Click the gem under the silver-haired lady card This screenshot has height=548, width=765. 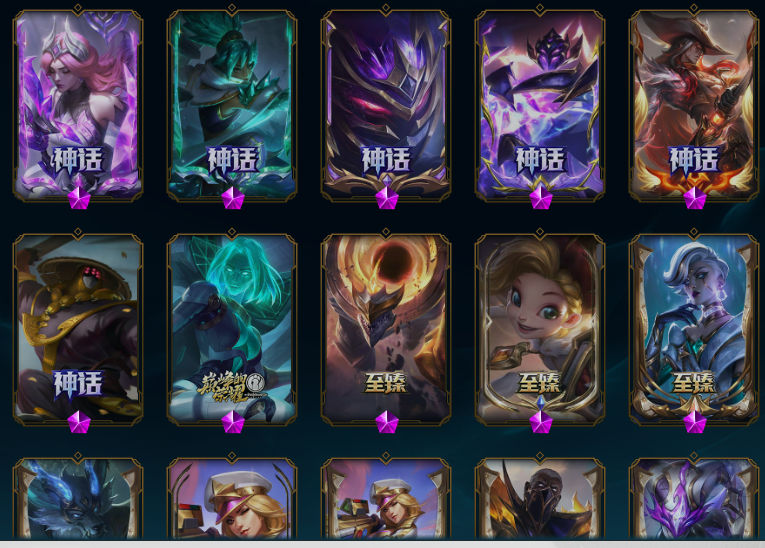[695, 423]
